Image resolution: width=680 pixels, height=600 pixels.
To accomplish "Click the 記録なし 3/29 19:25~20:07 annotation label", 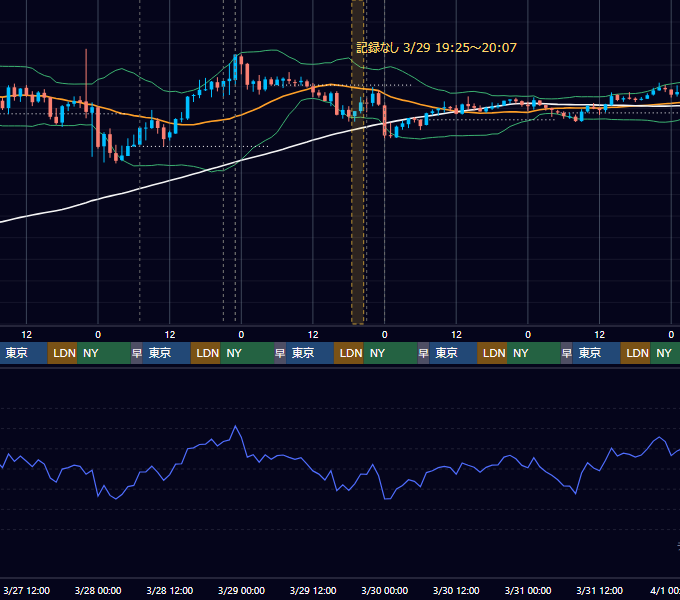I will 436,48.
